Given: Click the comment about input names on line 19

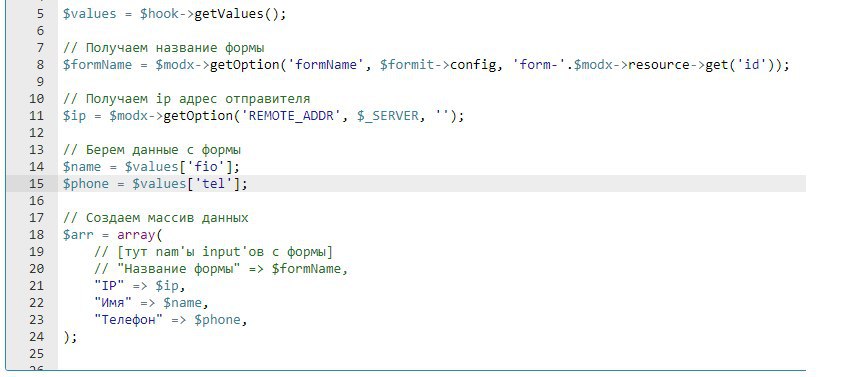Looking at the screenshot, I should [x=213, y=252].
